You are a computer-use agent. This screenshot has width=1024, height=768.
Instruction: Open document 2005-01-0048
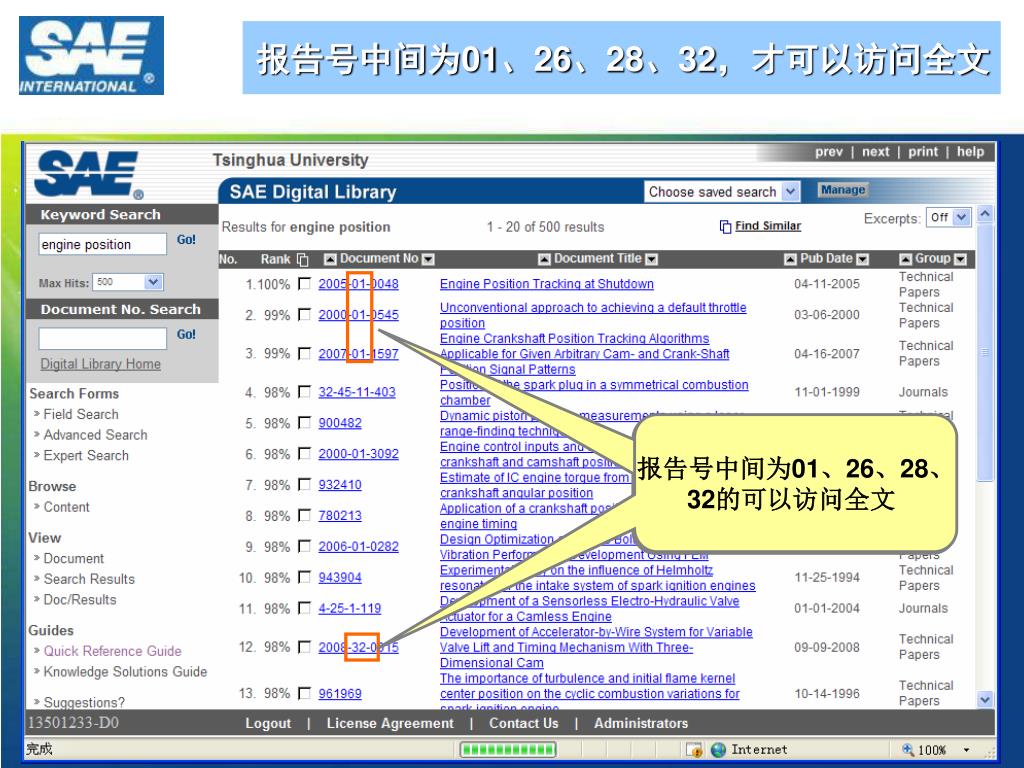pyautogui.click(x=359, y=283)
